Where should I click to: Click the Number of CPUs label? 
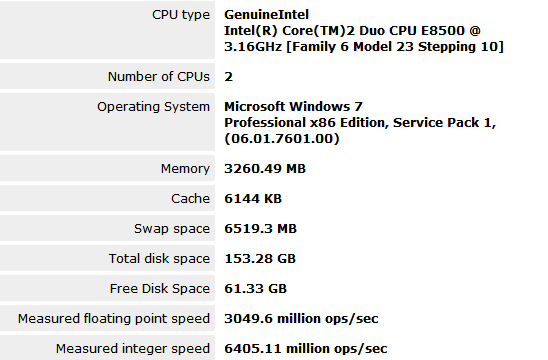coord(159,77)
